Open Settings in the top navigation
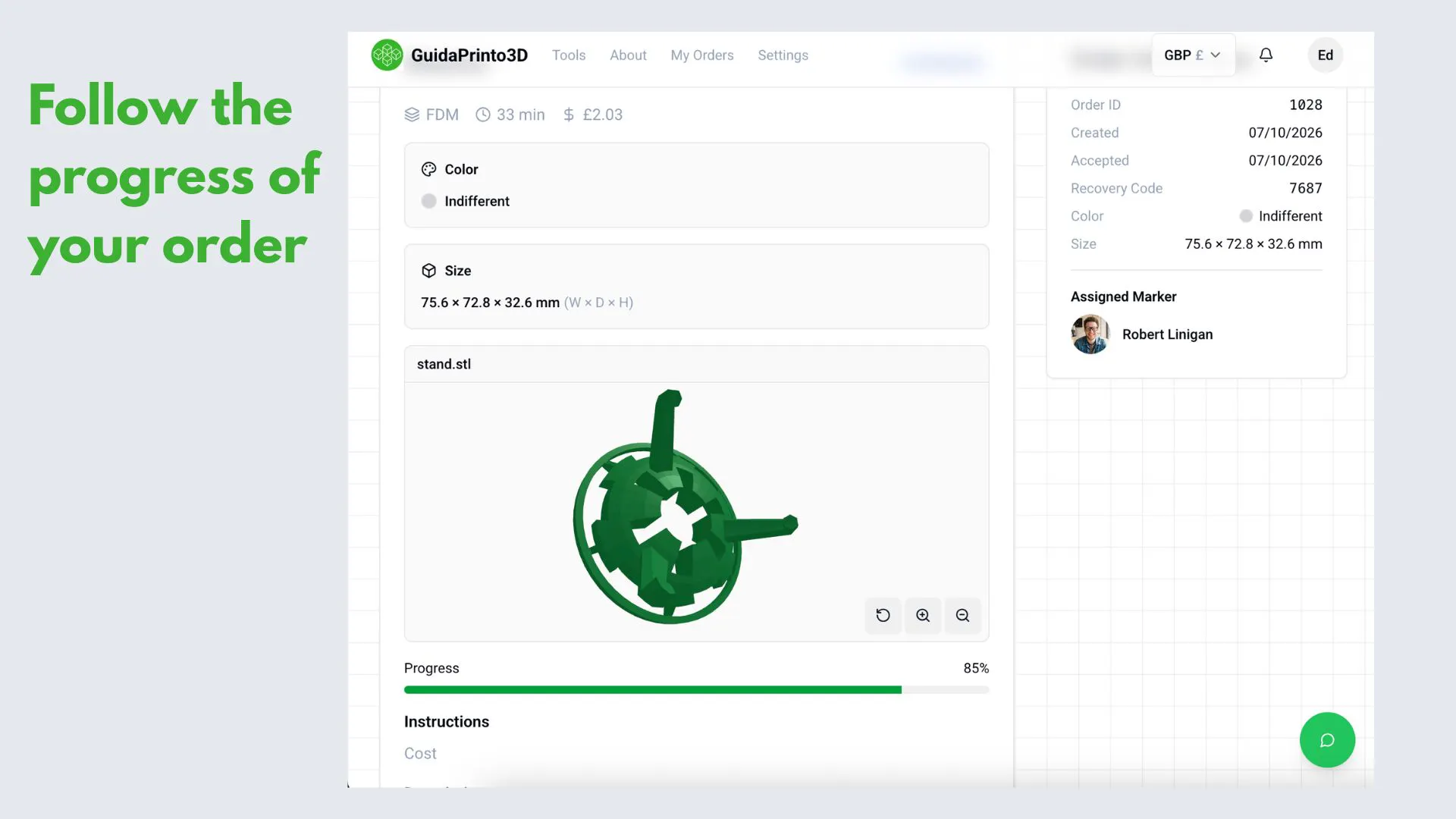1456x819 pixels. tap(783, 55)
